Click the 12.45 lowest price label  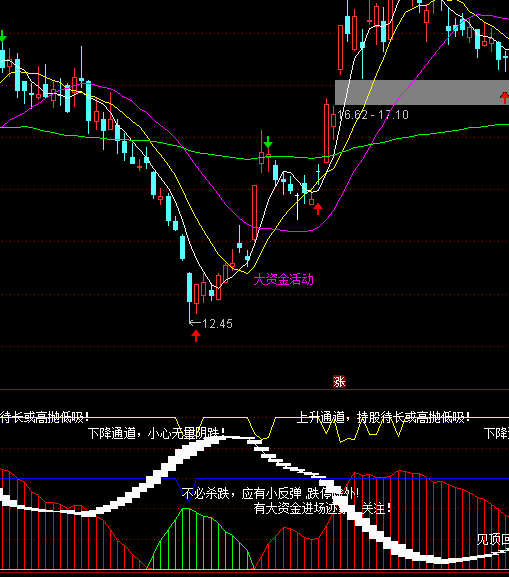217,324
